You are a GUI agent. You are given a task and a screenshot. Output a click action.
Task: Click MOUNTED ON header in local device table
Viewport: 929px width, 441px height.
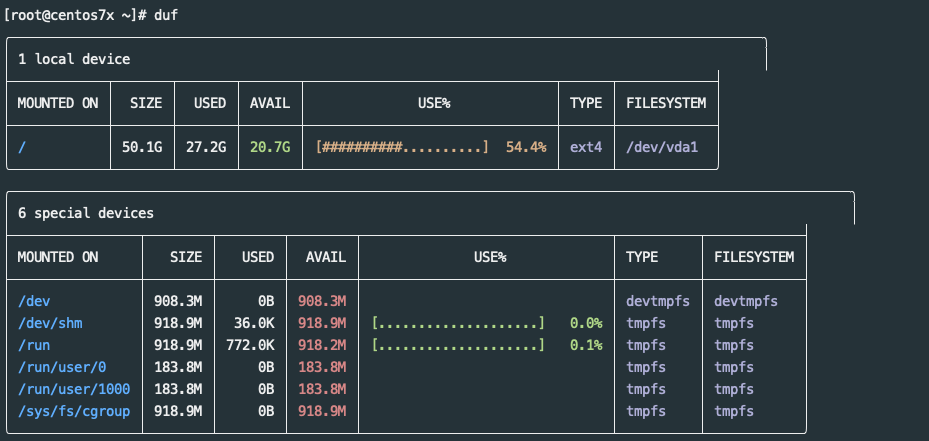coord(58,103)
